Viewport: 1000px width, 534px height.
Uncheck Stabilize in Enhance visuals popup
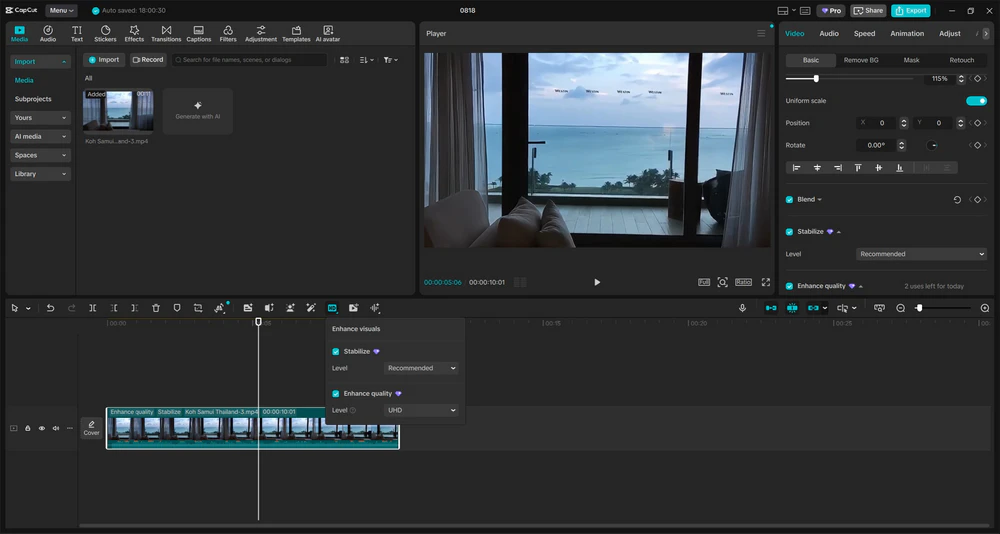pyautogui.click(x=336, y=352)
